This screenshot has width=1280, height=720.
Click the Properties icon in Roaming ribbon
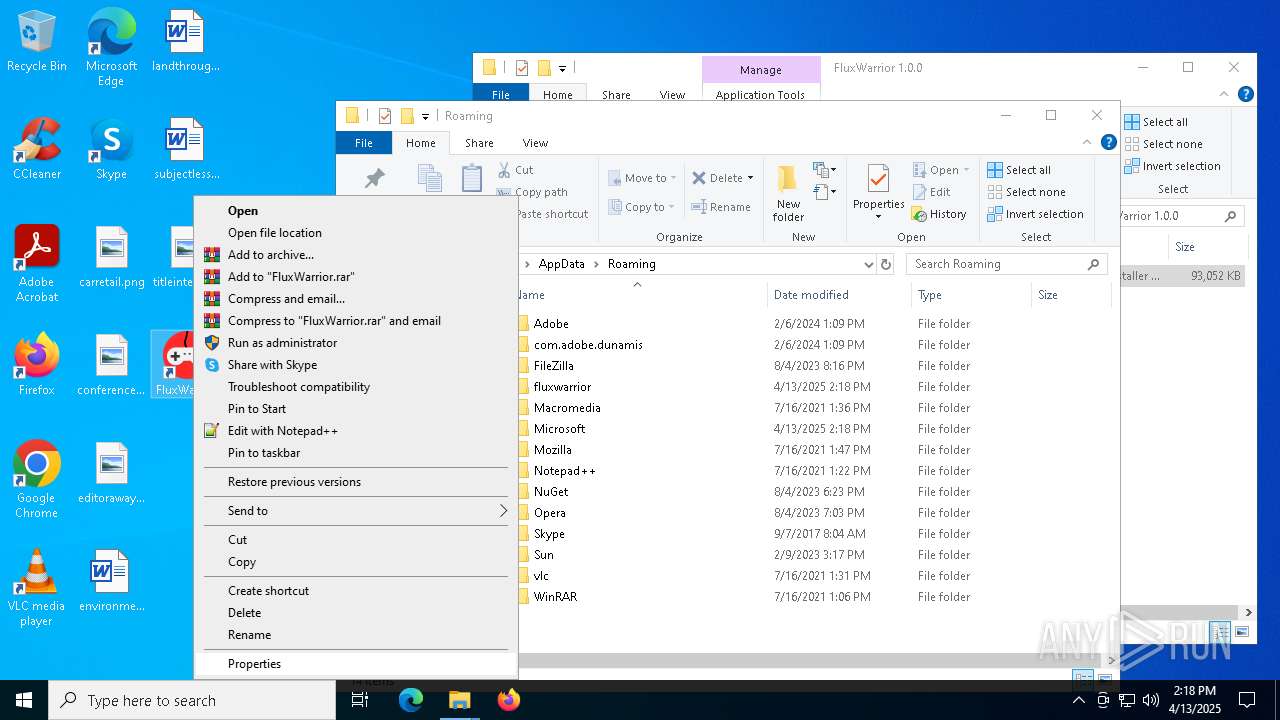(x=878, y=192)
